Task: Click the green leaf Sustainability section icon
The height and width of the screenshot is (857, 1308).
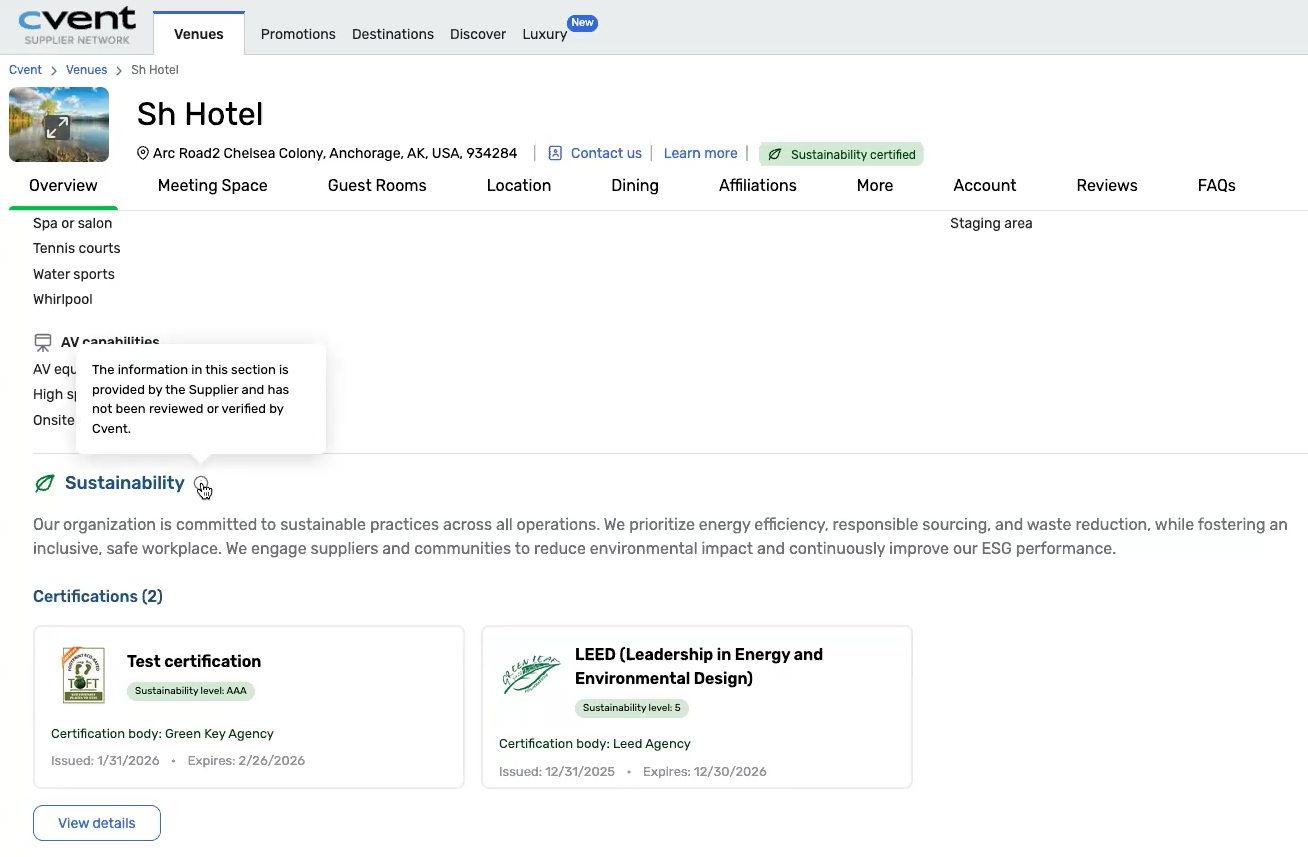Action: (x=44, y=484)
